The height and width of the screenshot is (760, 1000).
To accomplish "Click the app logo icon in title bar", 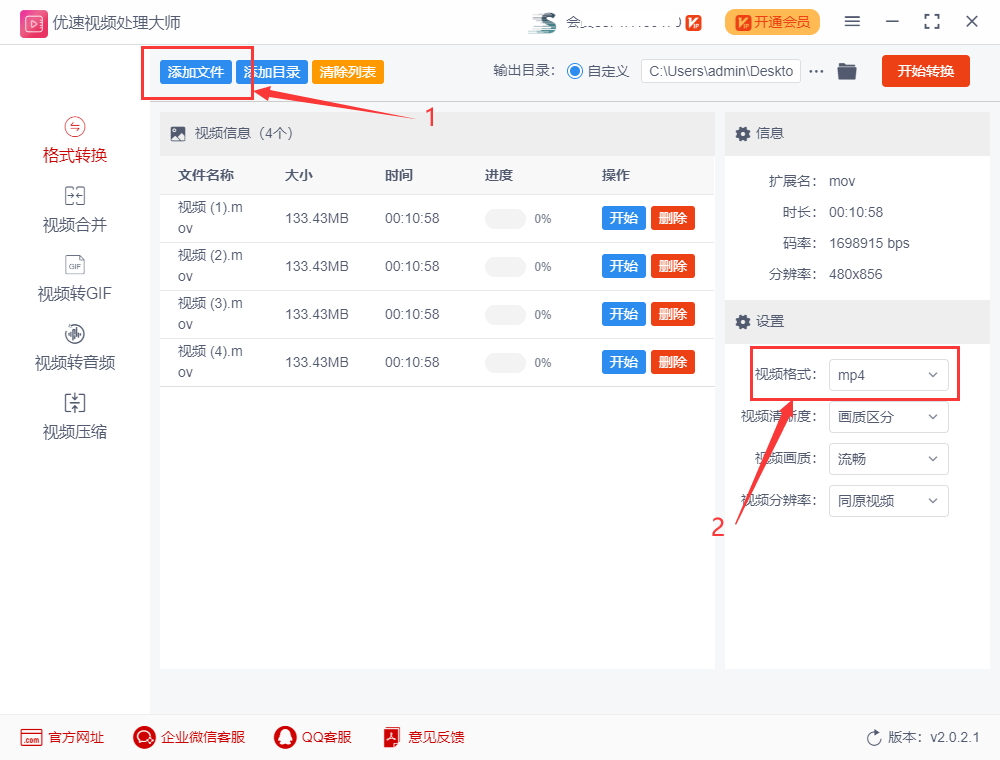I will [x=33, y=24].
